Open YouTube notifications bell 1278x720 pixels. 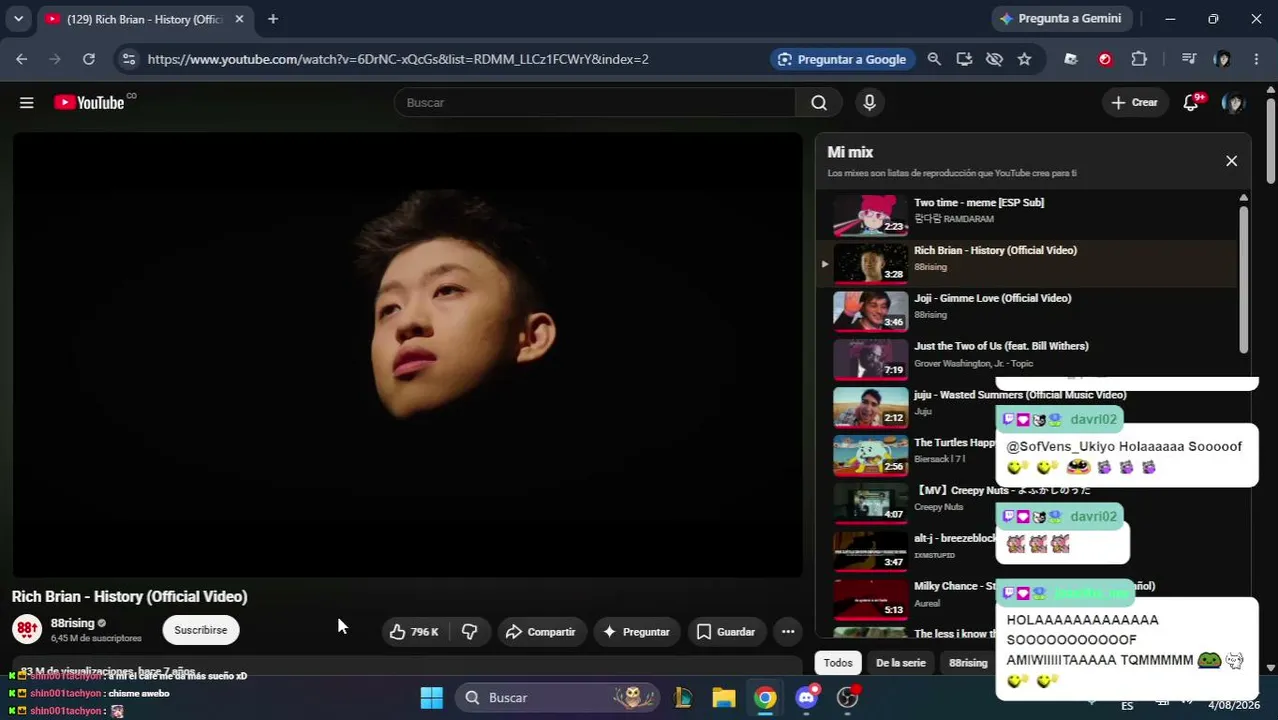click(x=1191, y=102)
